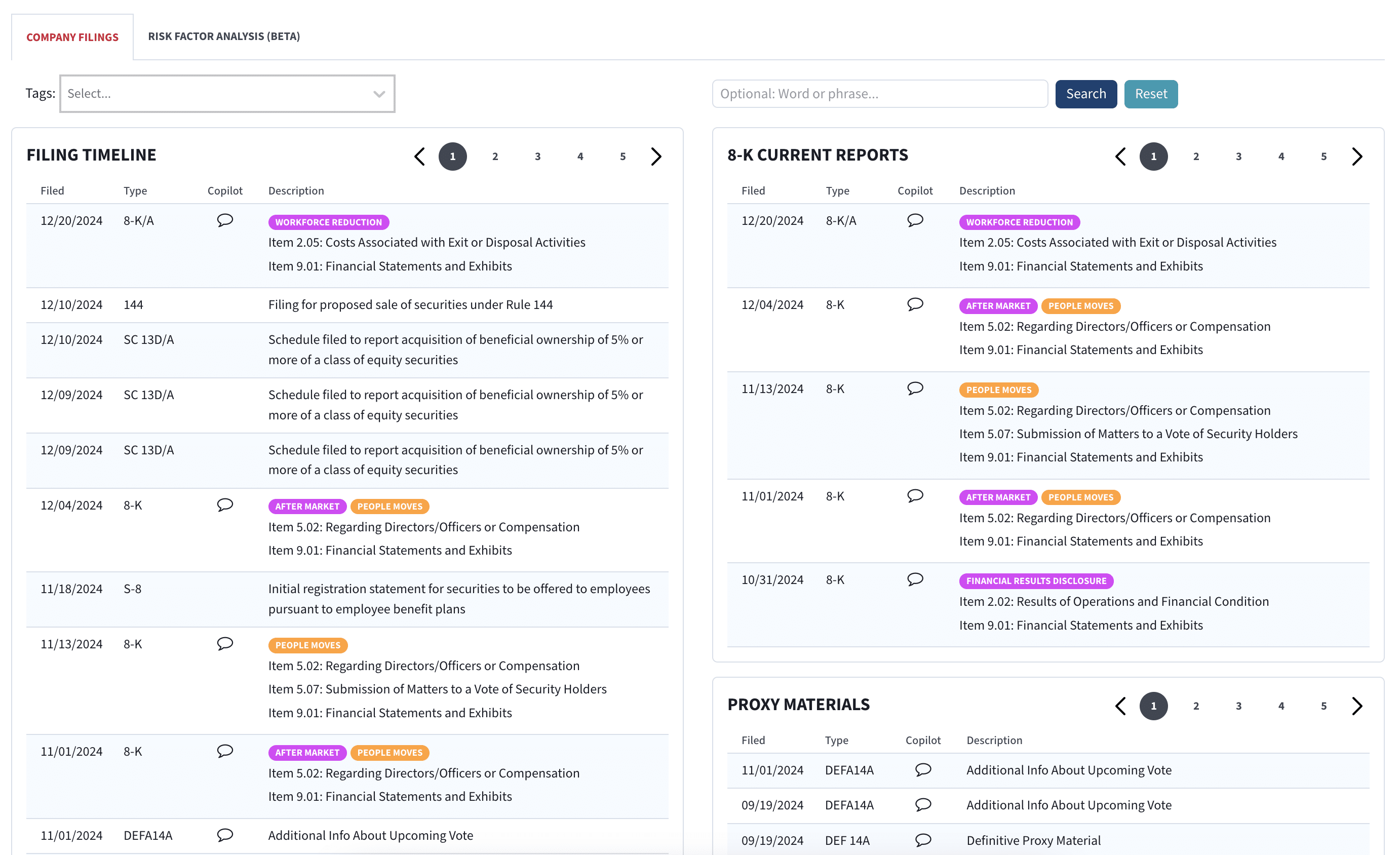Open the 12/10/2024 Rule 144 filing description
Screen dimensions: 1400x855
click(x=410, y=304)
